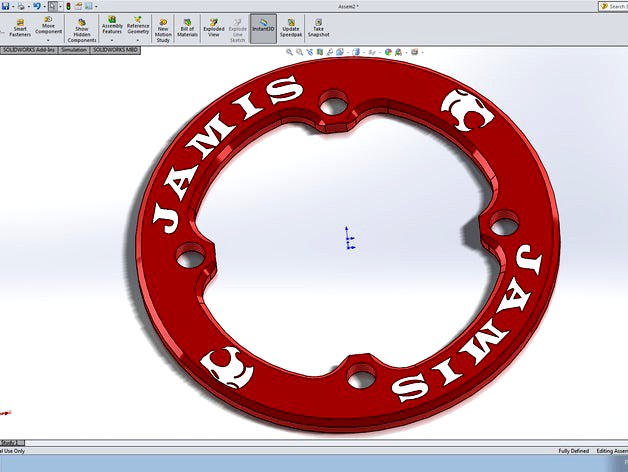Click the Zoom to Fit icon
This screenshot has width=628, height=472.
click(288, 51)
